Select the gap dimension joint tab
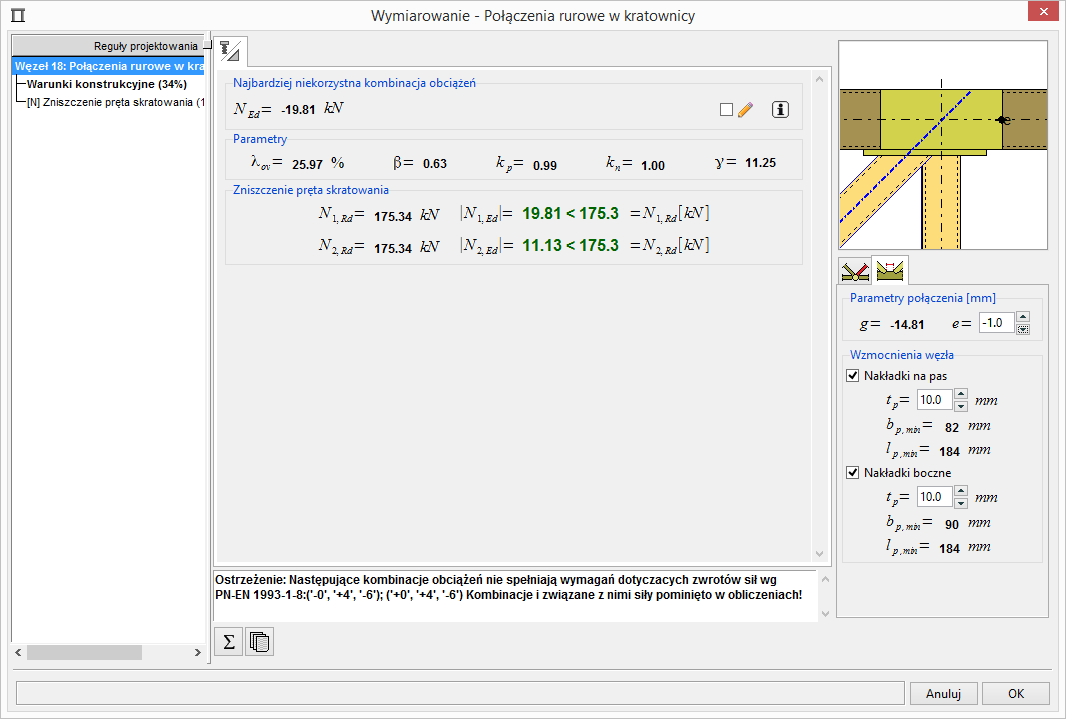The image size is (1066, 719). tap(890, 271)
